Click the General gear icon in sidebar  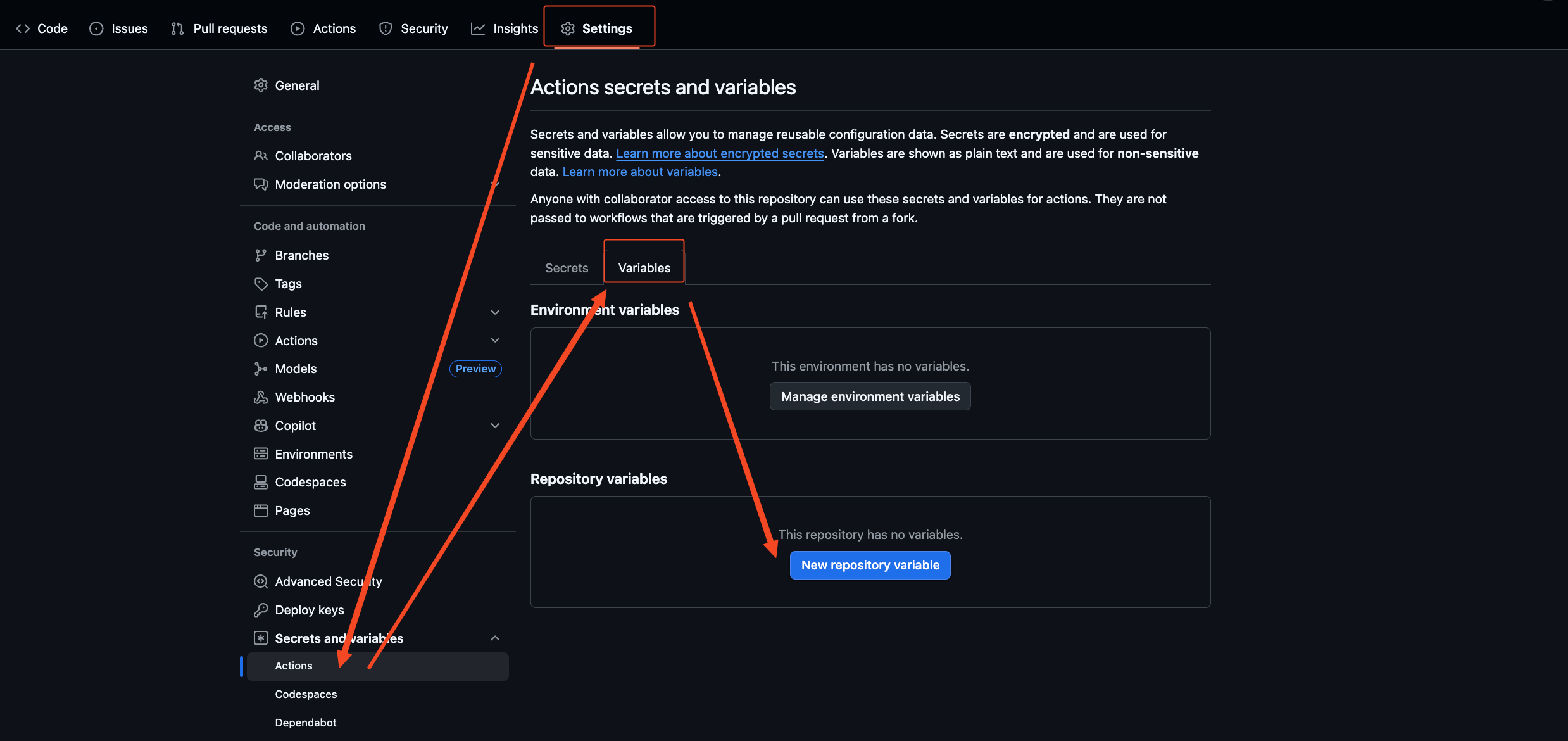[261, 85]
